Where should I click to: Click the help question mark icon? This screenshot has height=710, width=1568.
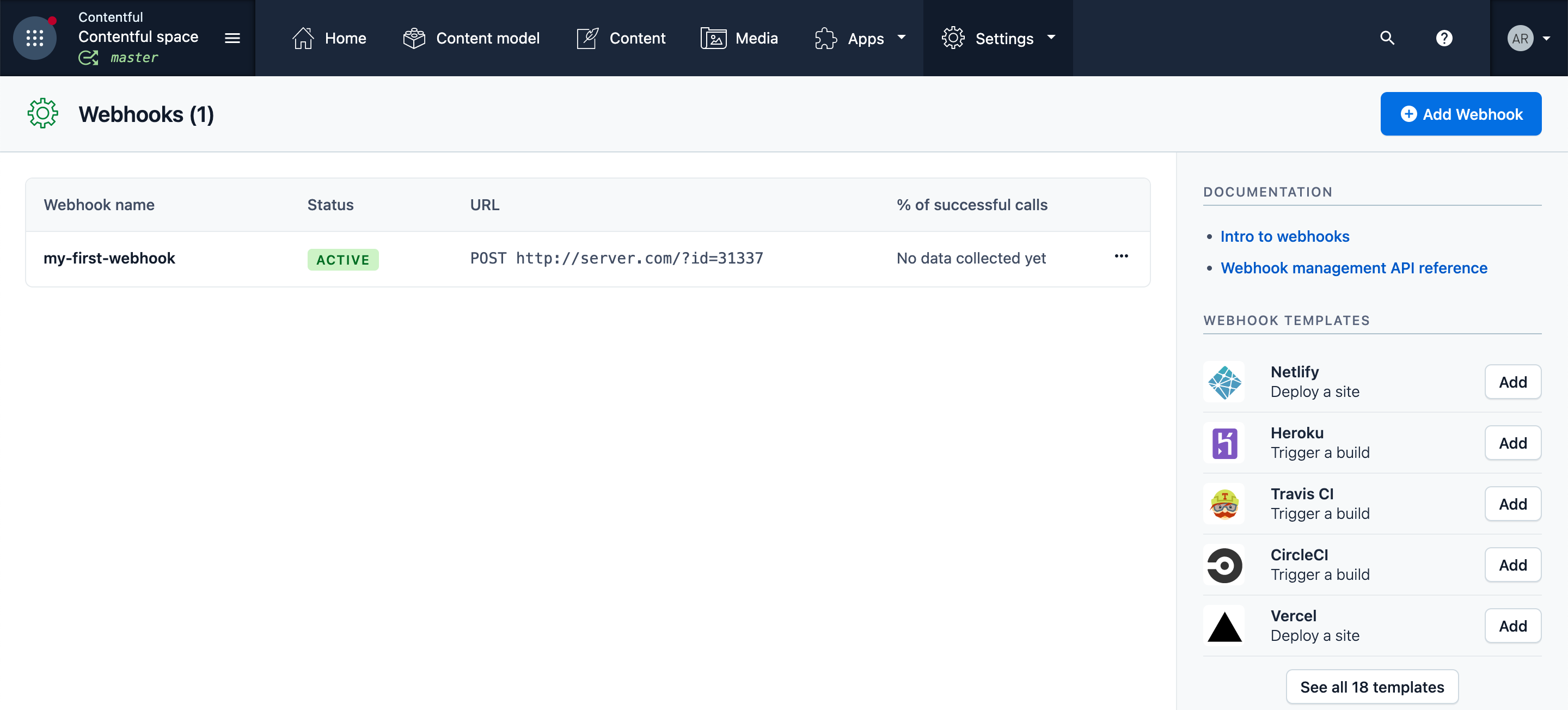1444,38
